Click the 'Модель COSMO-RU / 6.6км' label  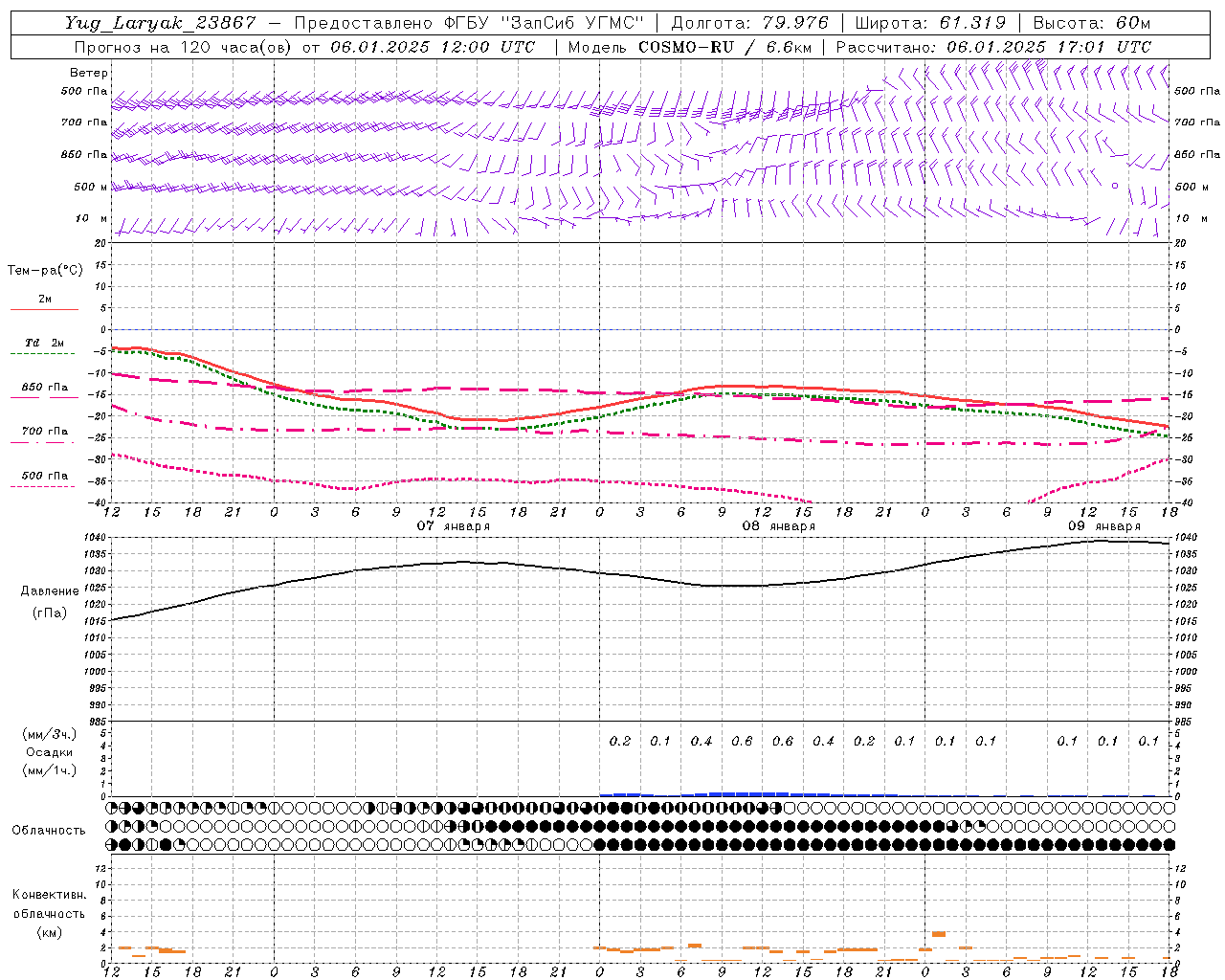coord(690,47)
